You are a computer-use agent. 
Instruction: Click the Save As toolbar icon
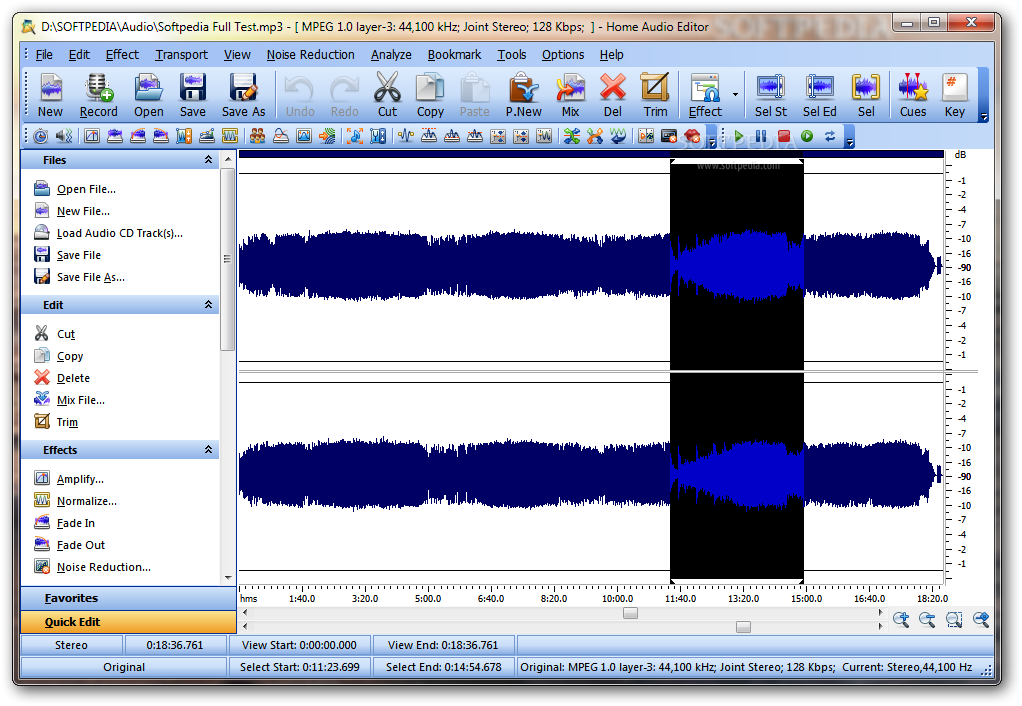click(x=243, y=95)
